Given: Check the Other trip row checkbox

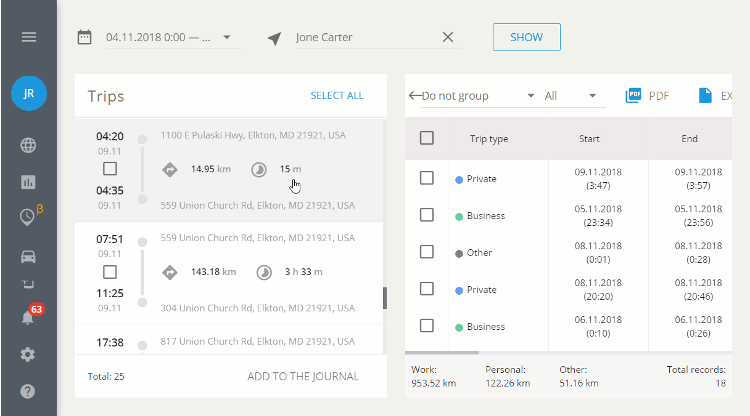Looking at the screenshot, I should [427, 252].
